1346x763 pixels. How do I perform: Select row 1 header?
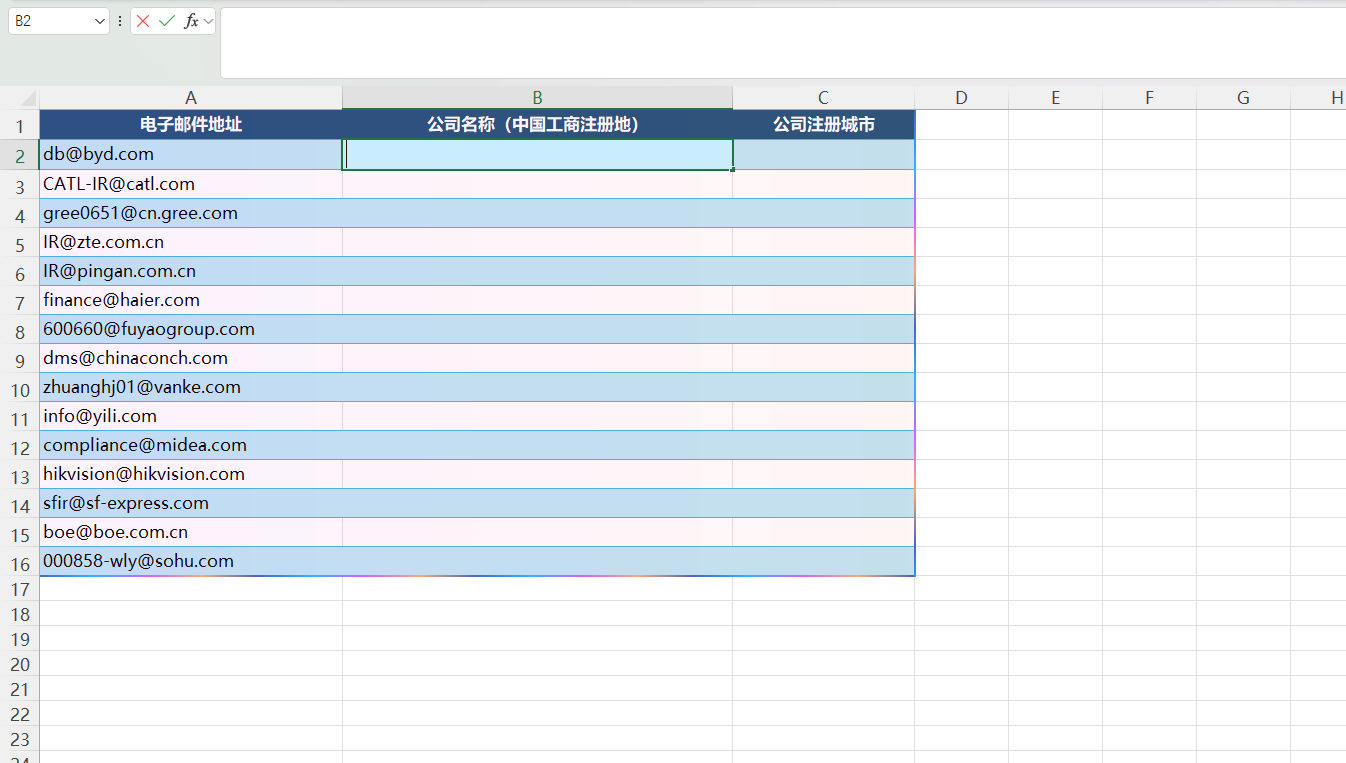19,125
